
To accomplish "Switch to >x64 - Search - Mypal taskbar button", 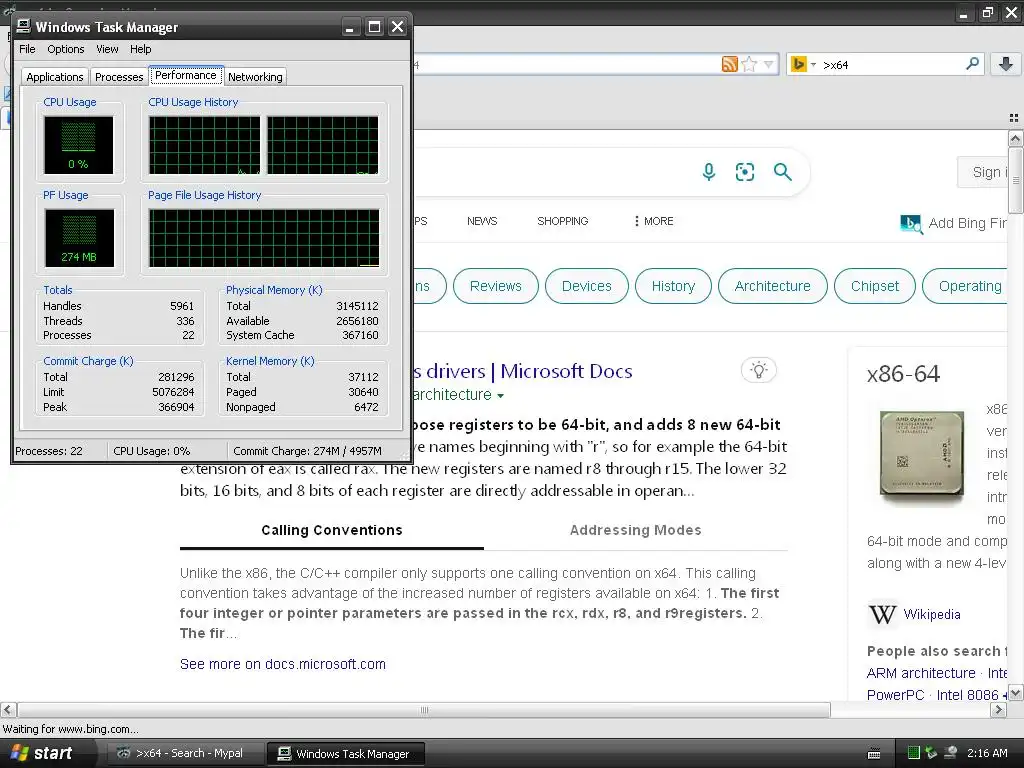I will pyautogui.click(x=185, y=754).
